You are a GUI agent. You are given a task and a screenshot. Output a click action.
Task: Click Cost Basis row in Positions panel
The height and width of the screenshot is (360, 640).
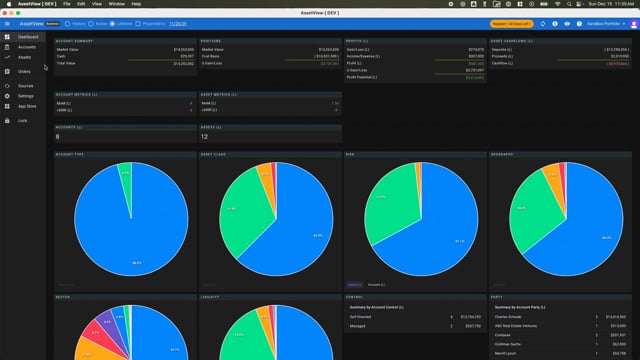coord(270,56)
